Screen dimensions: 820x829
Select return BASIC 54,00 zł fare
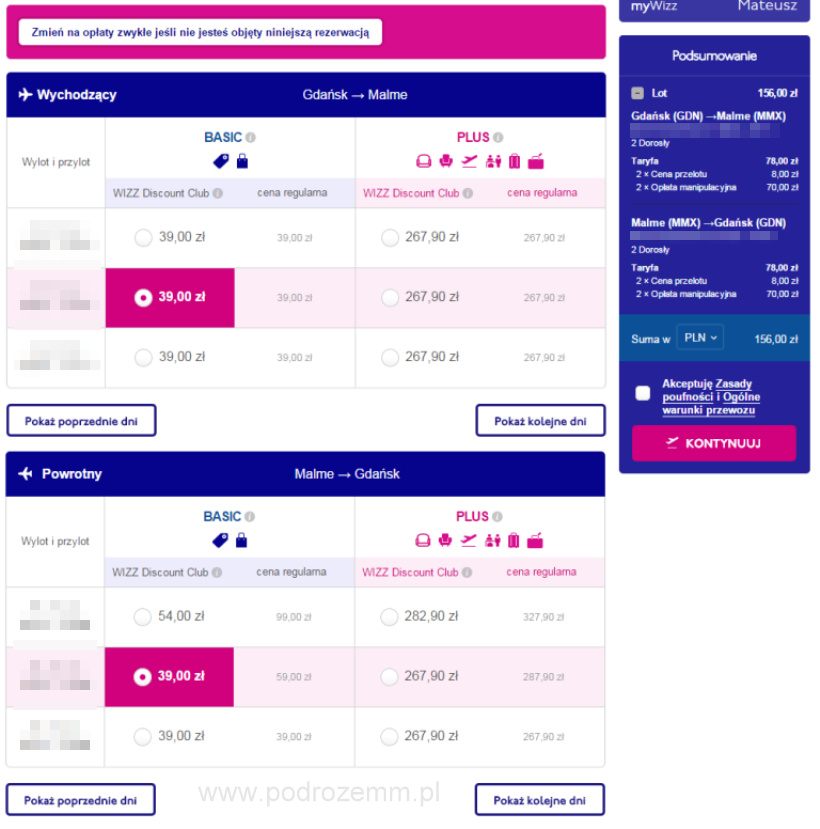pyautogui.click(x=142, y=616)
